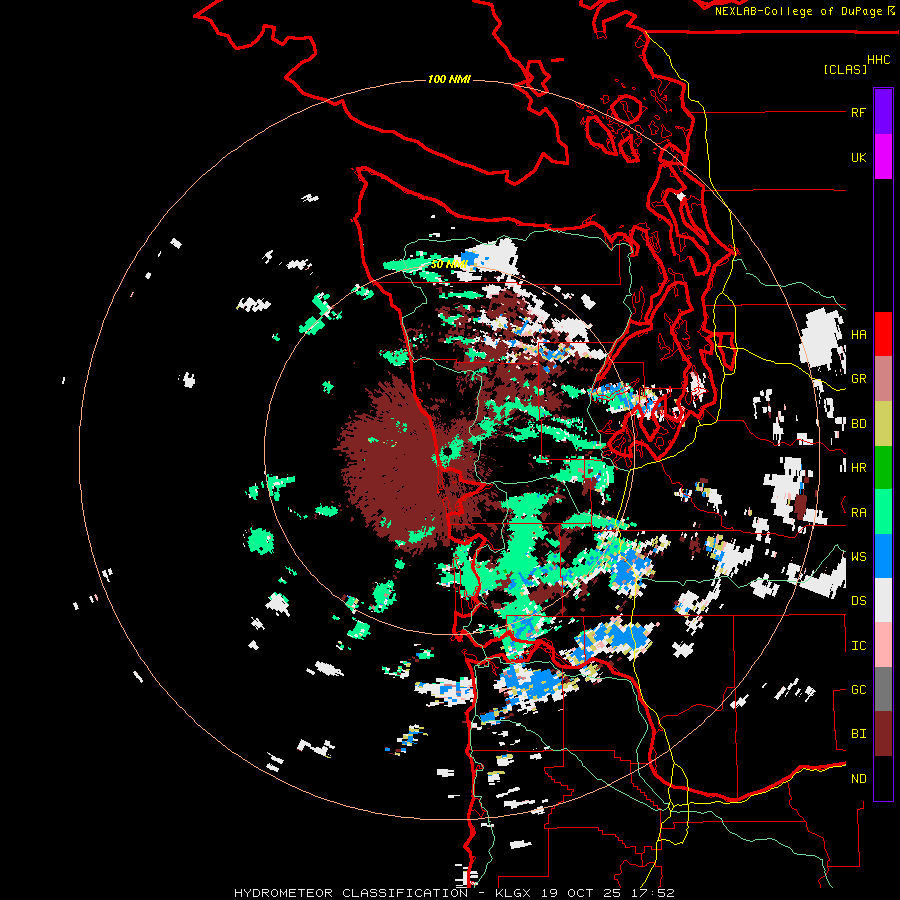The width and height of the screenshot is (900, 900).
Task: Pick the blue WS legend swatch
Action: 883,556
